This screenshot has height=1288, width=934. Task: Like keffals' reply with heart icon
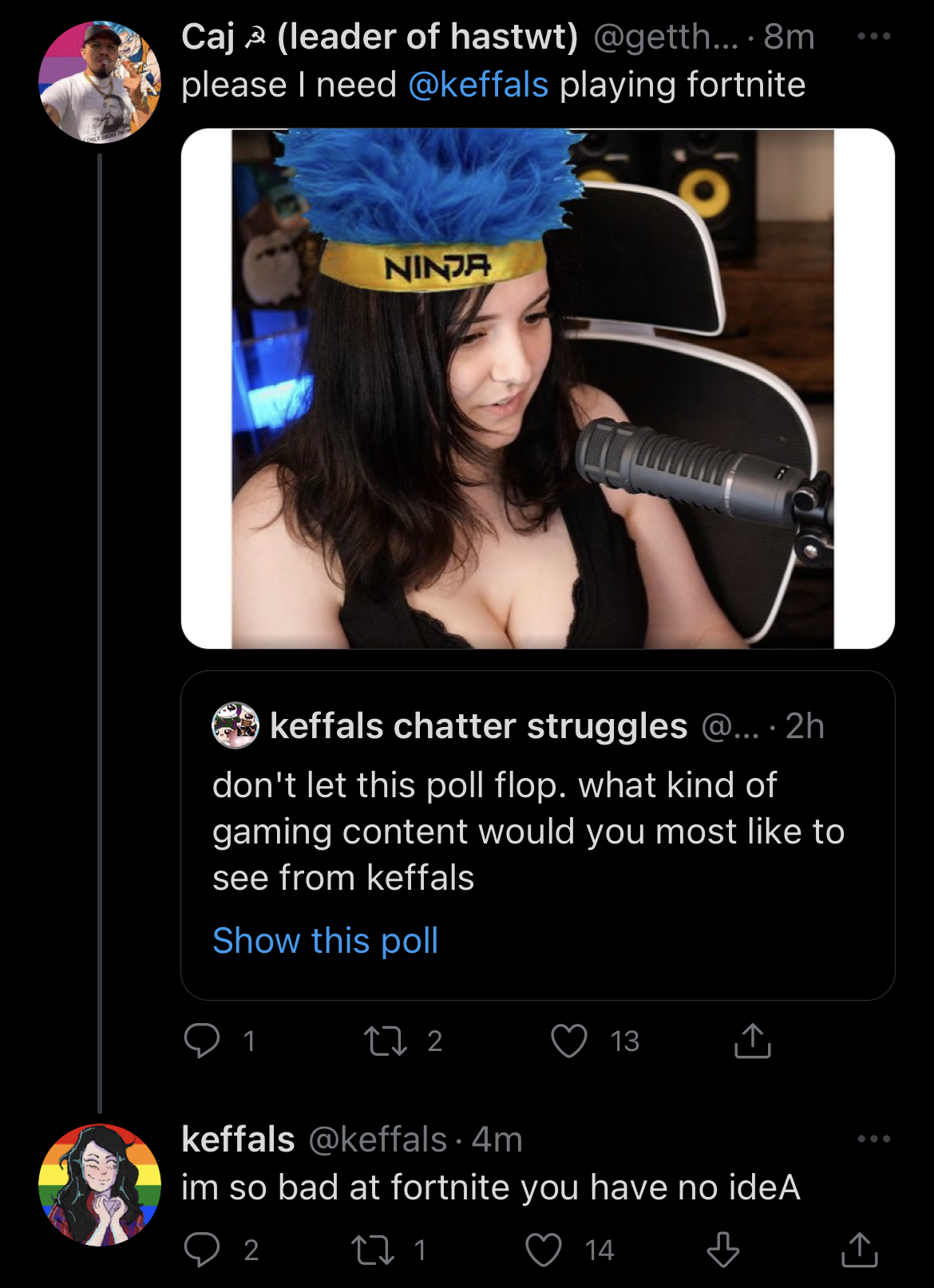544,1250
